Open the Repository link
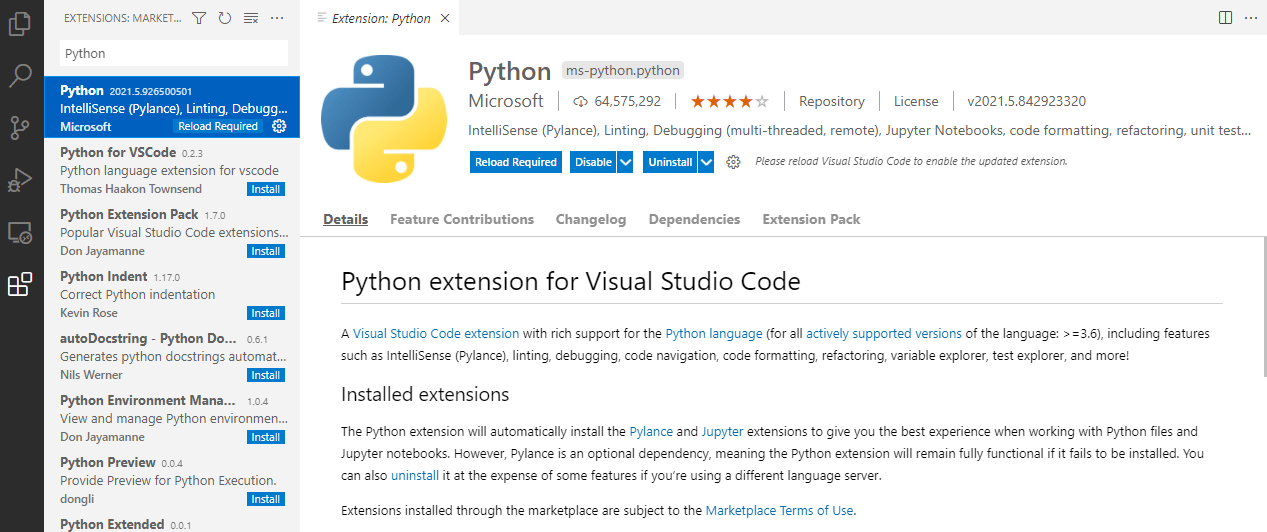 pyautogui.click(x=832, y=101)
